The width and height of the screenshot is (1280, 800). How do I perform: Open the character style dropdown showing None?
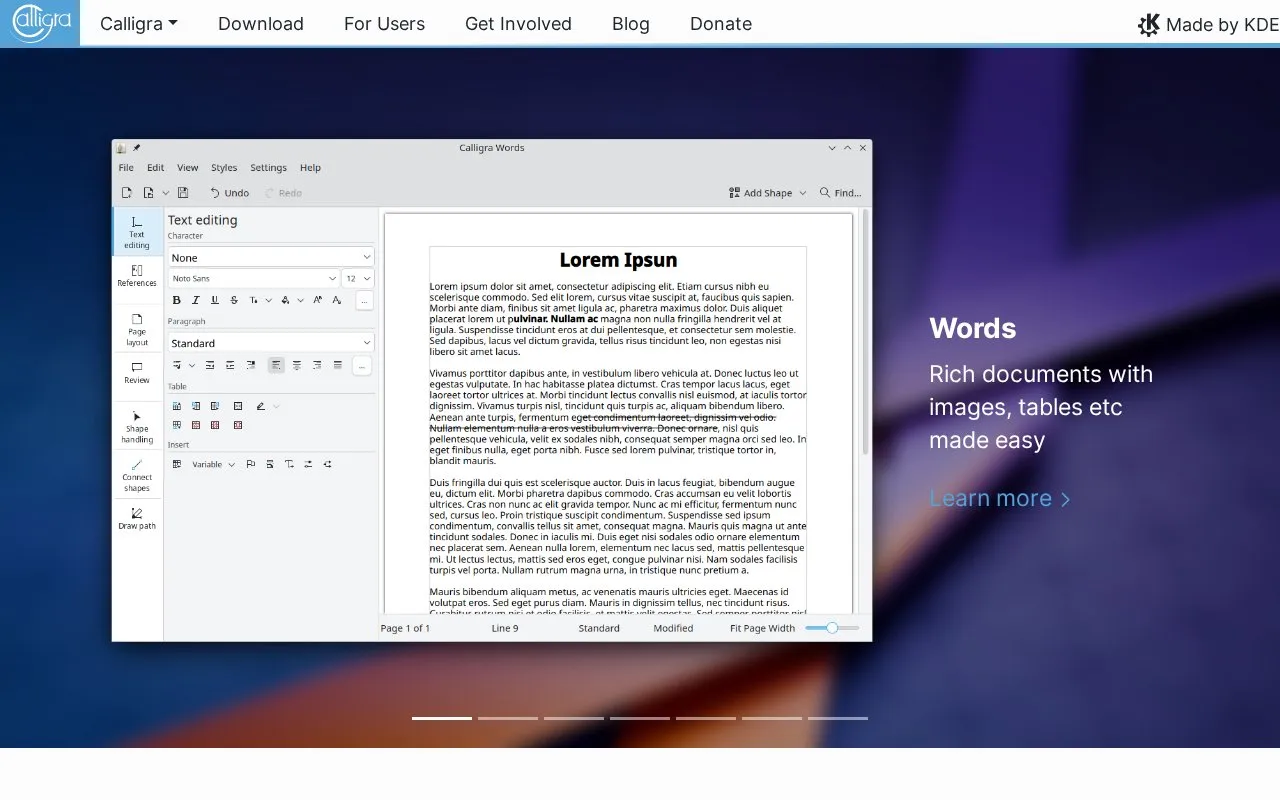click(x=271, y=257)
